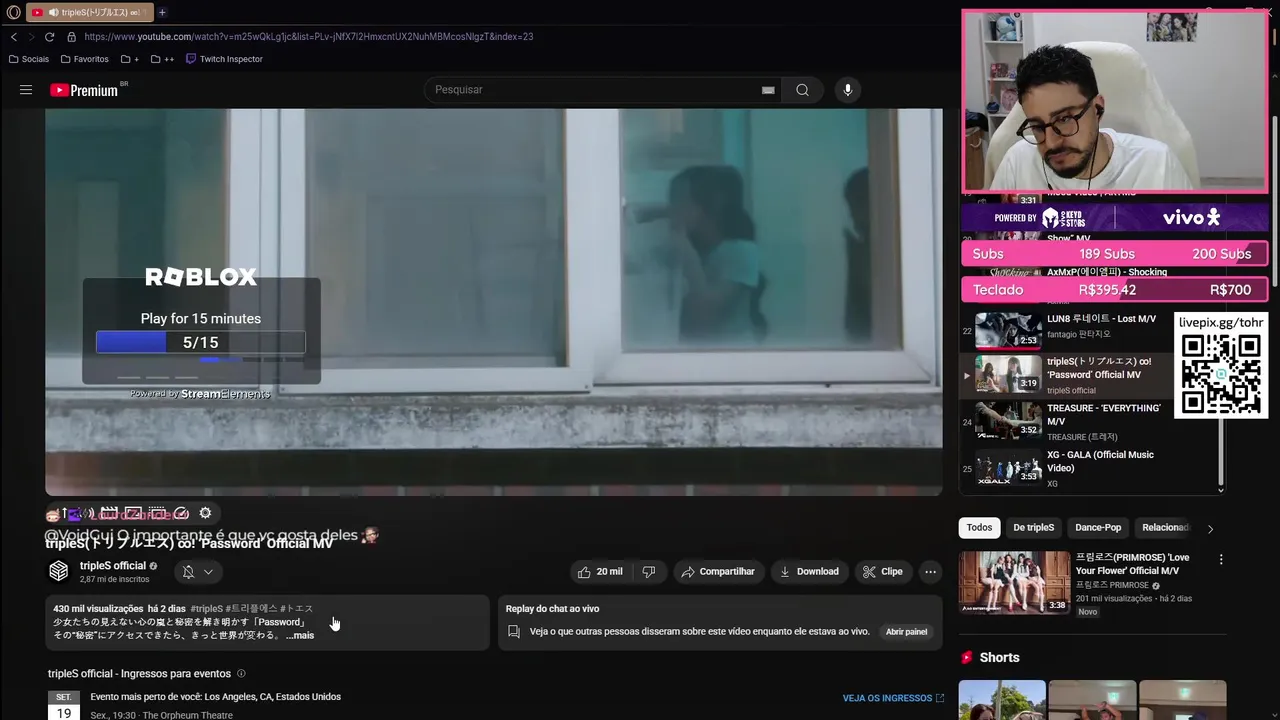Click the SET. 19 event date tile
The width and height of the screenshot is (1280, 720).
point(64,705)
